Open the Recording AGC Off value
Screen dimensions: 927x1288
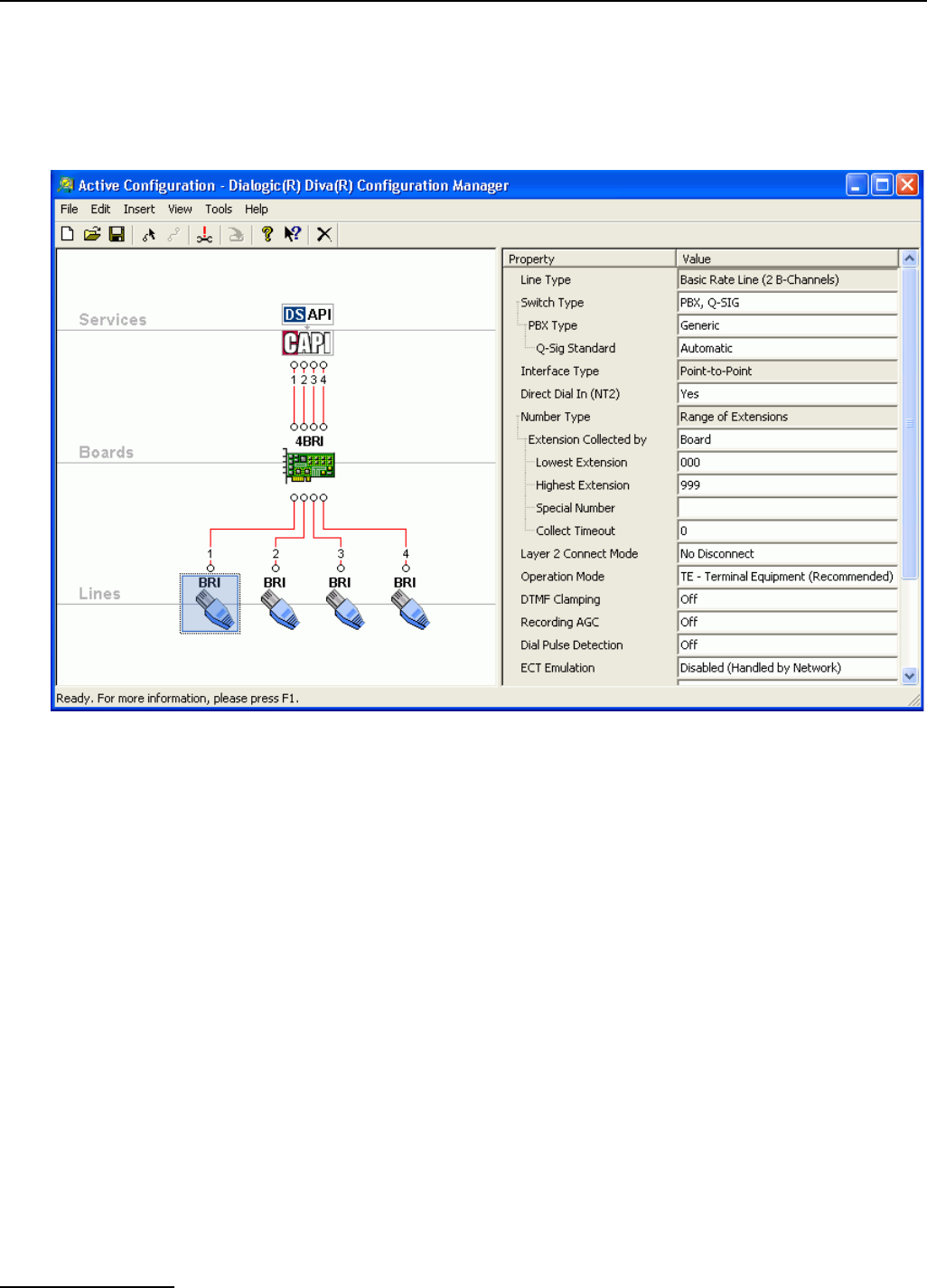pos(788,622)
